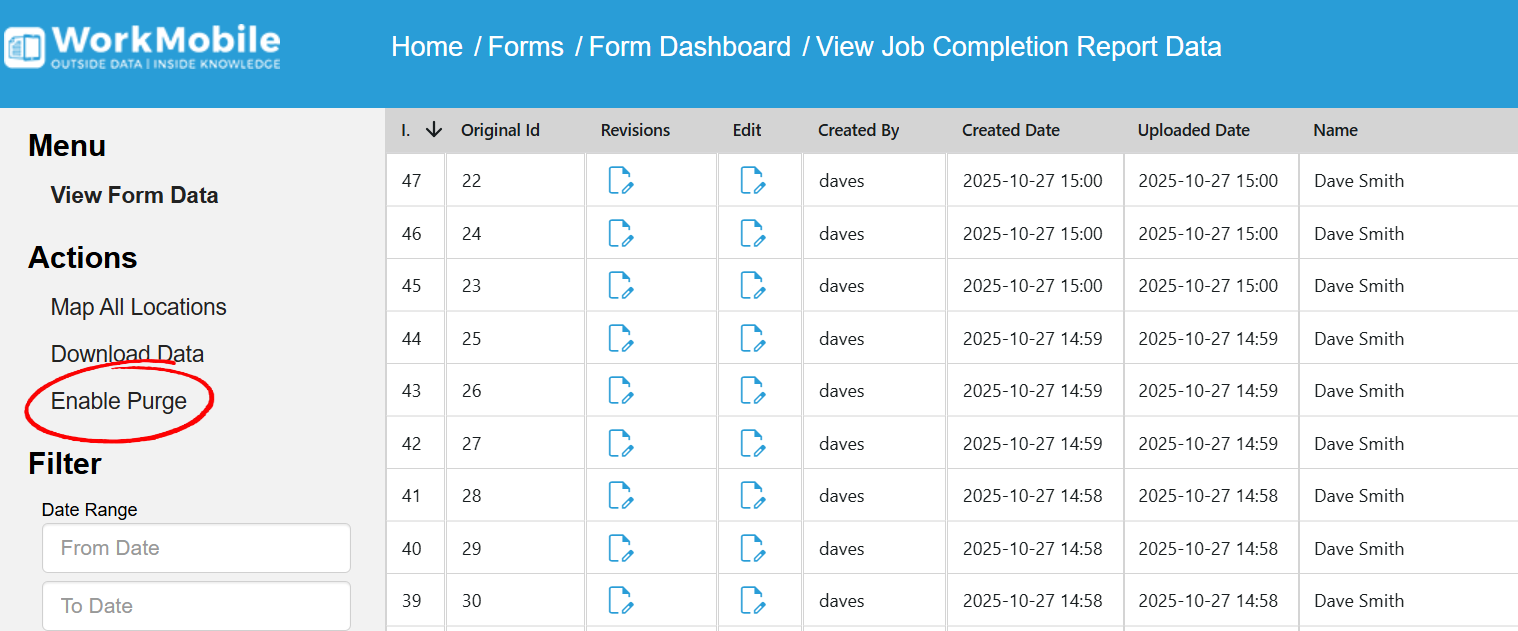Click Edit icon for row 46
1518x631 pixels.
pos(752,233)
